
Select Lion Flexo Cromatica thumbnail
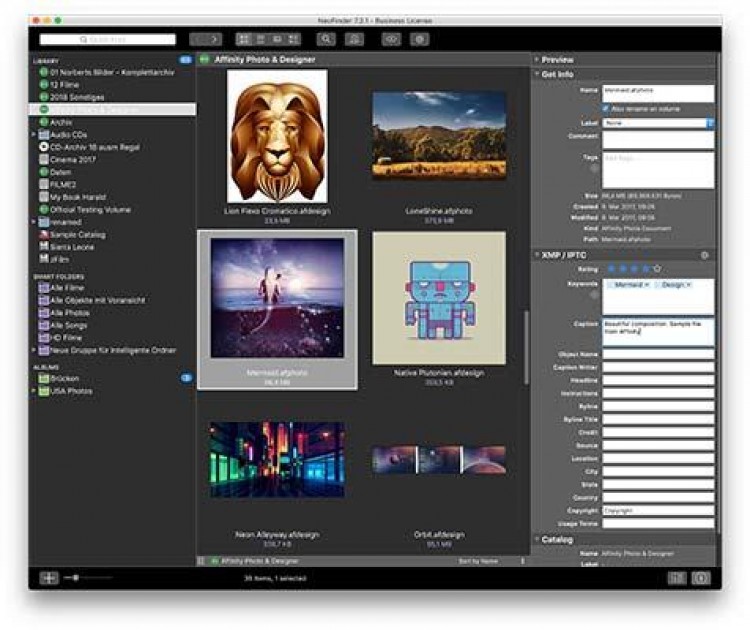pos(277,136)
